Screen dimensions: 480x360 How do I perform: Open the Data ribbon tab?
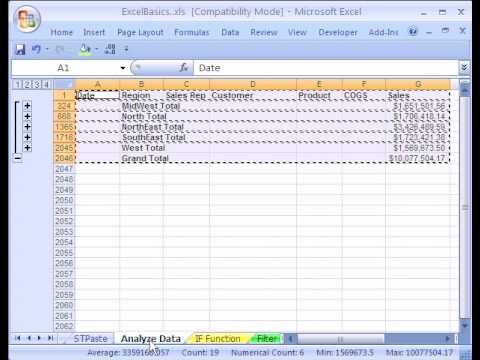(230, 32)
